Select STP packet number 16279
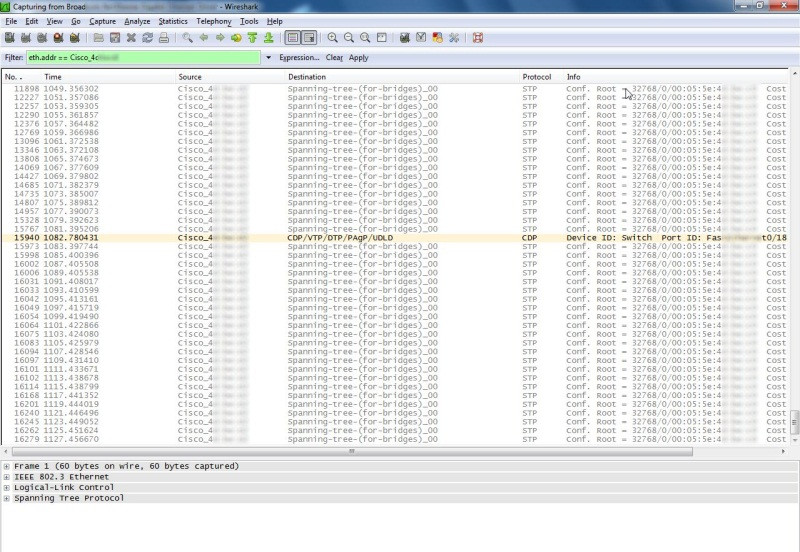Viewport: 800px width, 552px height. pyautogui.click(x=395, y=439)
